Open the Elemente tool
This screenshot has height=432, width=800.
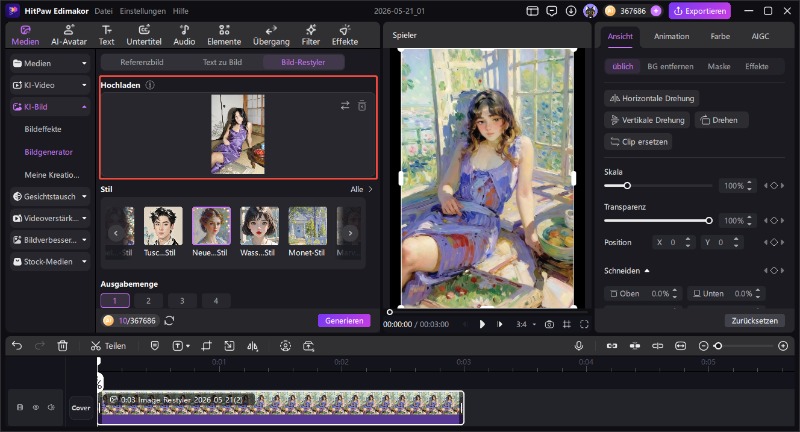[x=224, y=35]
